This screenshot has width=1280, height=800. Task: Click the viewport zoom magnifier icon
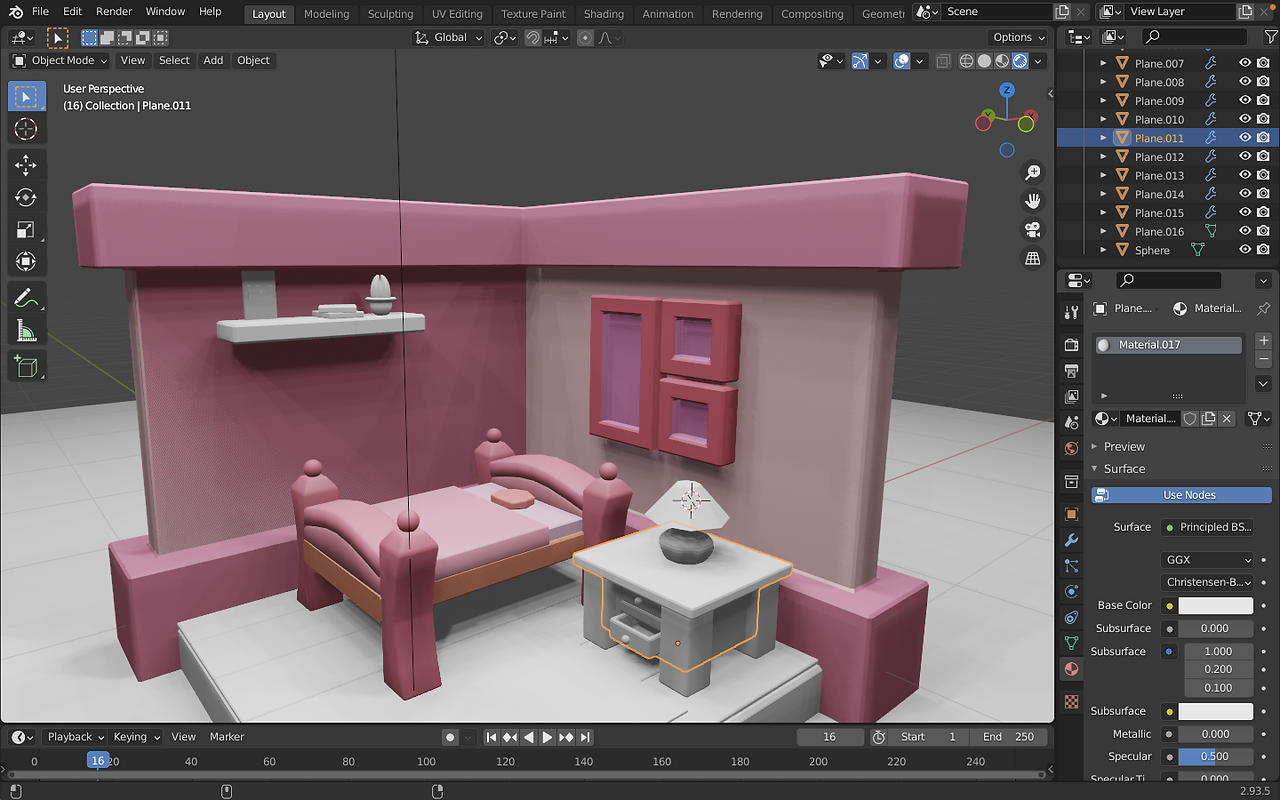[1033, 173]
